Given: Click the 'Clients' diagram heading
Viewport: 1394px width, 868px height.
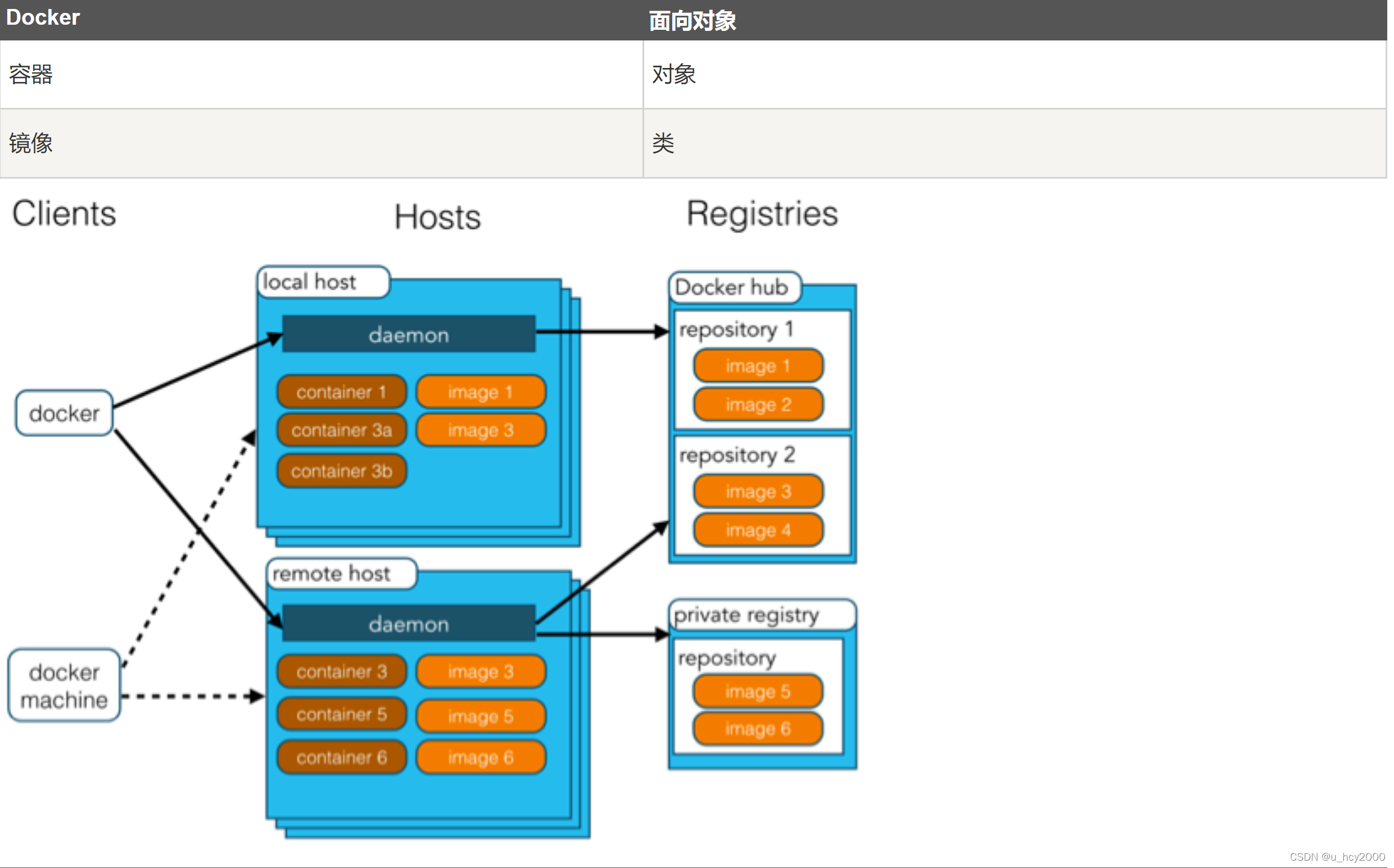Looking at the screenshot, I should click(64, 213).
